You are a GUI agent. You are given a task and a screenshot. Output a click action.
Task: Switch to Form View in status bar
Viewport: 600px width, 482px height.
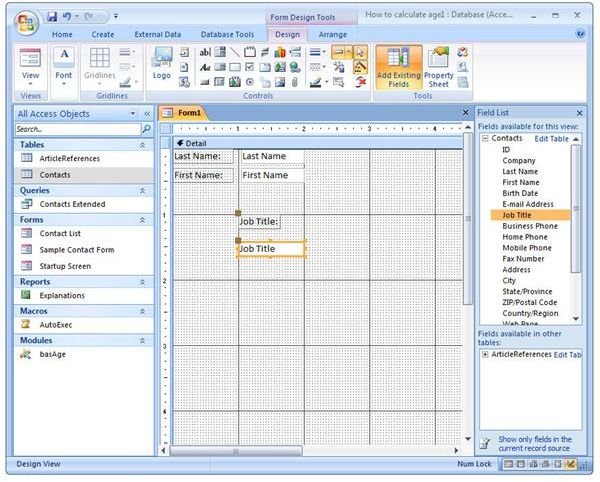tap(508, 464)
